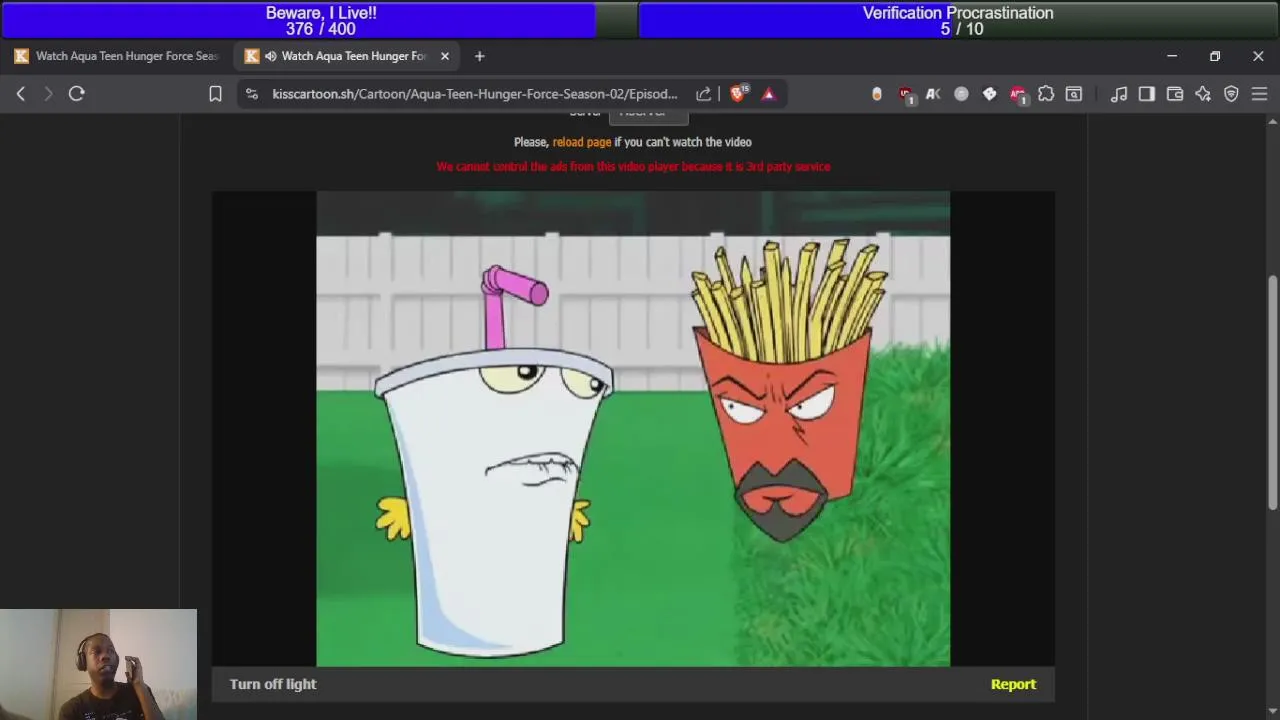1280x720 pixels.
Task: Open the gray circle extension icon
Action: tap(961, 94)
